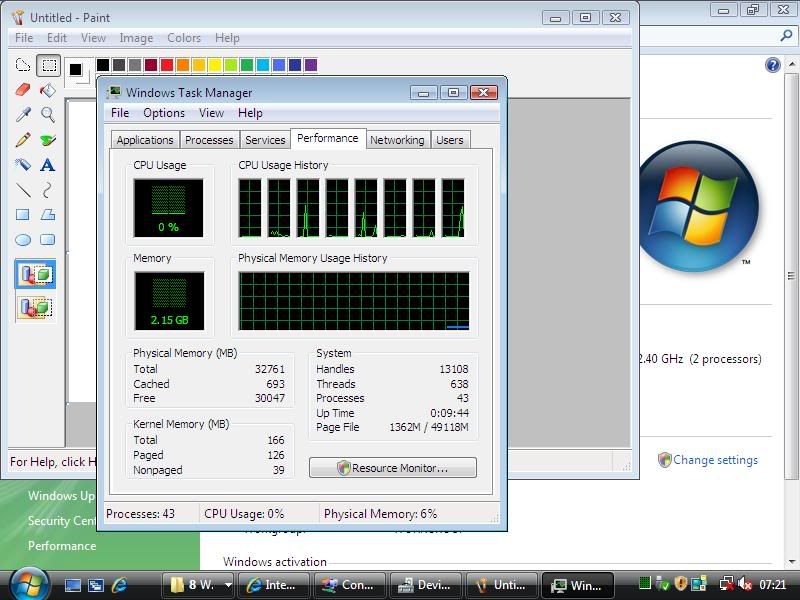Choose the Line tool in Paint
The height and width of the screenshot is (600, 800).
pos(23,190)
